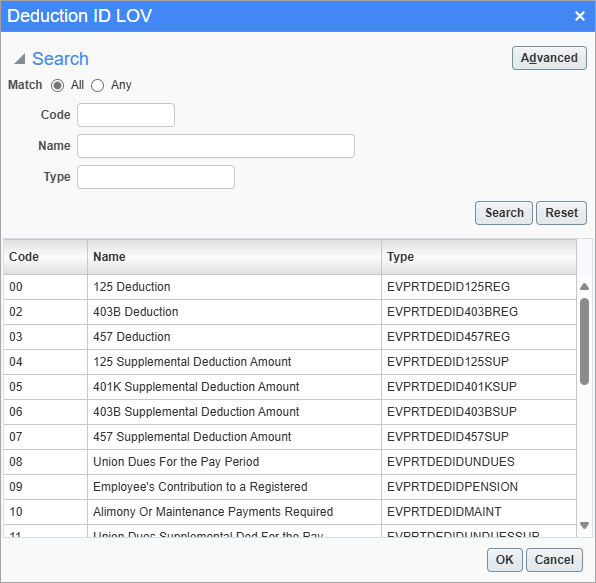Click code cell "04"
This screenshot has height=583, width=596.
[46, 362]
